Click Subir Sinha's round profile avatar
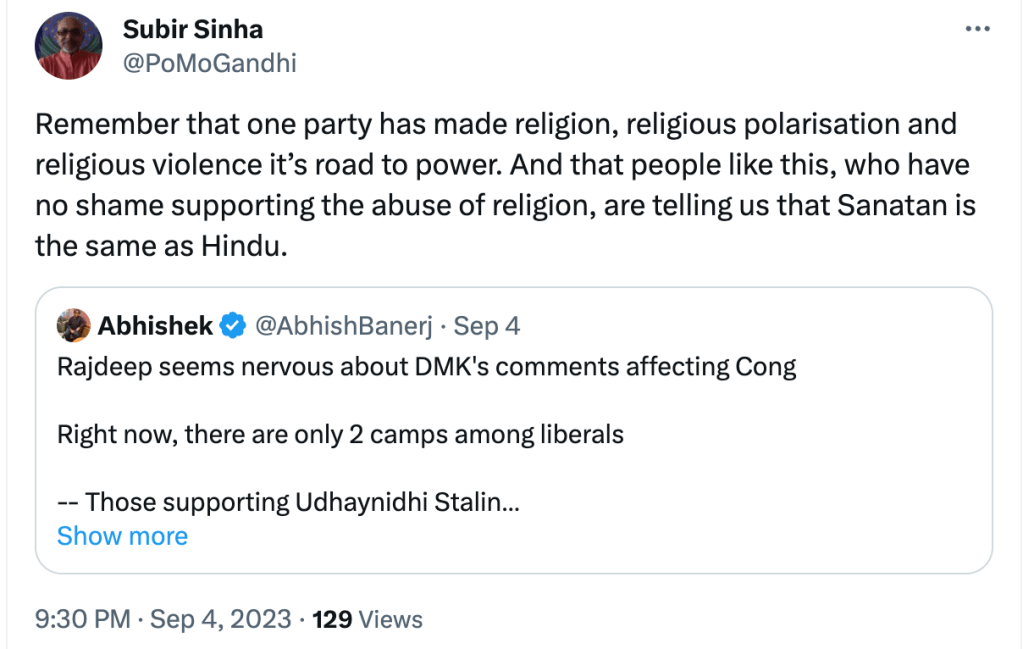This screenshot has height=649, width=1023. [x=68, y=47]
